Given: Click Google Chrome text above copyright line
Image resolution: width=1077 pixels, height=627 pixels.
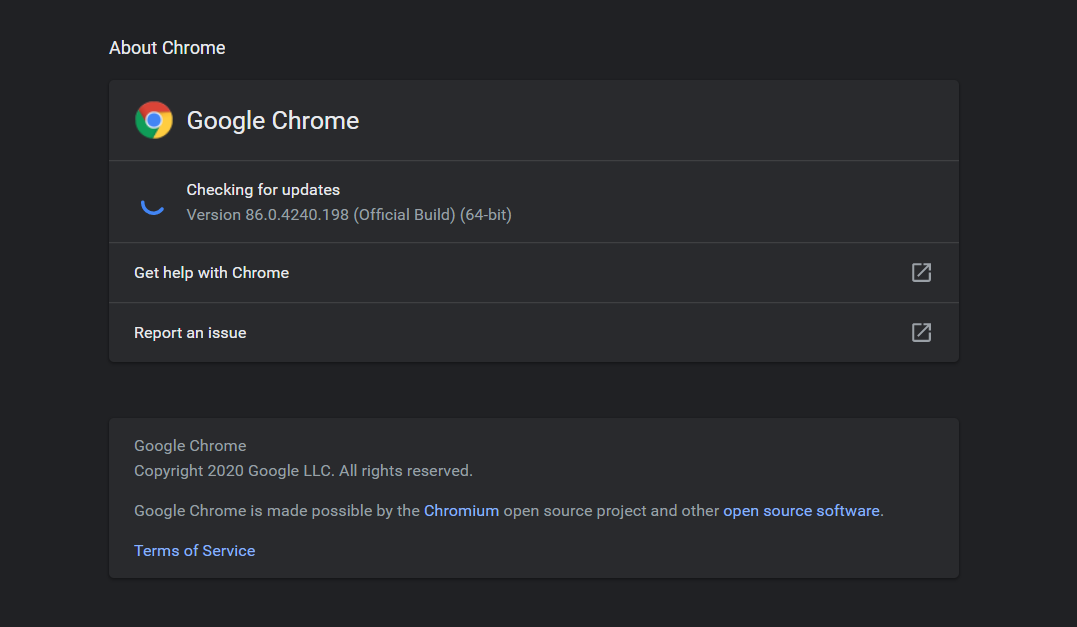Looking at the screenshot, I should [190, 446].
